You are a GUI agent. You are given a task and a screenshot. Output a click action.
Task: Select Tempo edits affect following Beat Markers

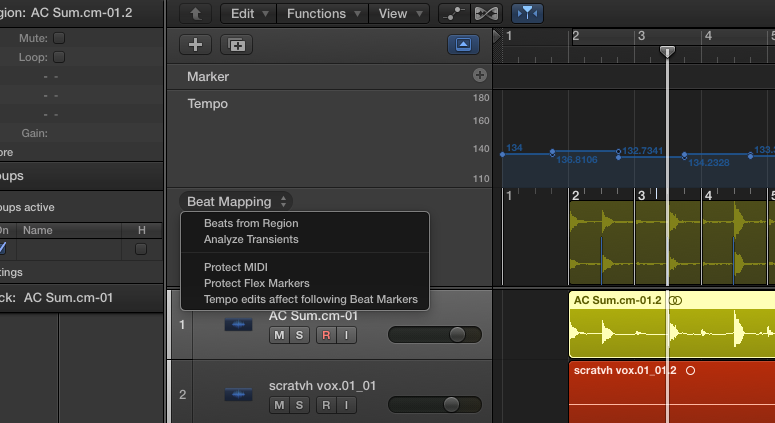(x=310, y=299)
